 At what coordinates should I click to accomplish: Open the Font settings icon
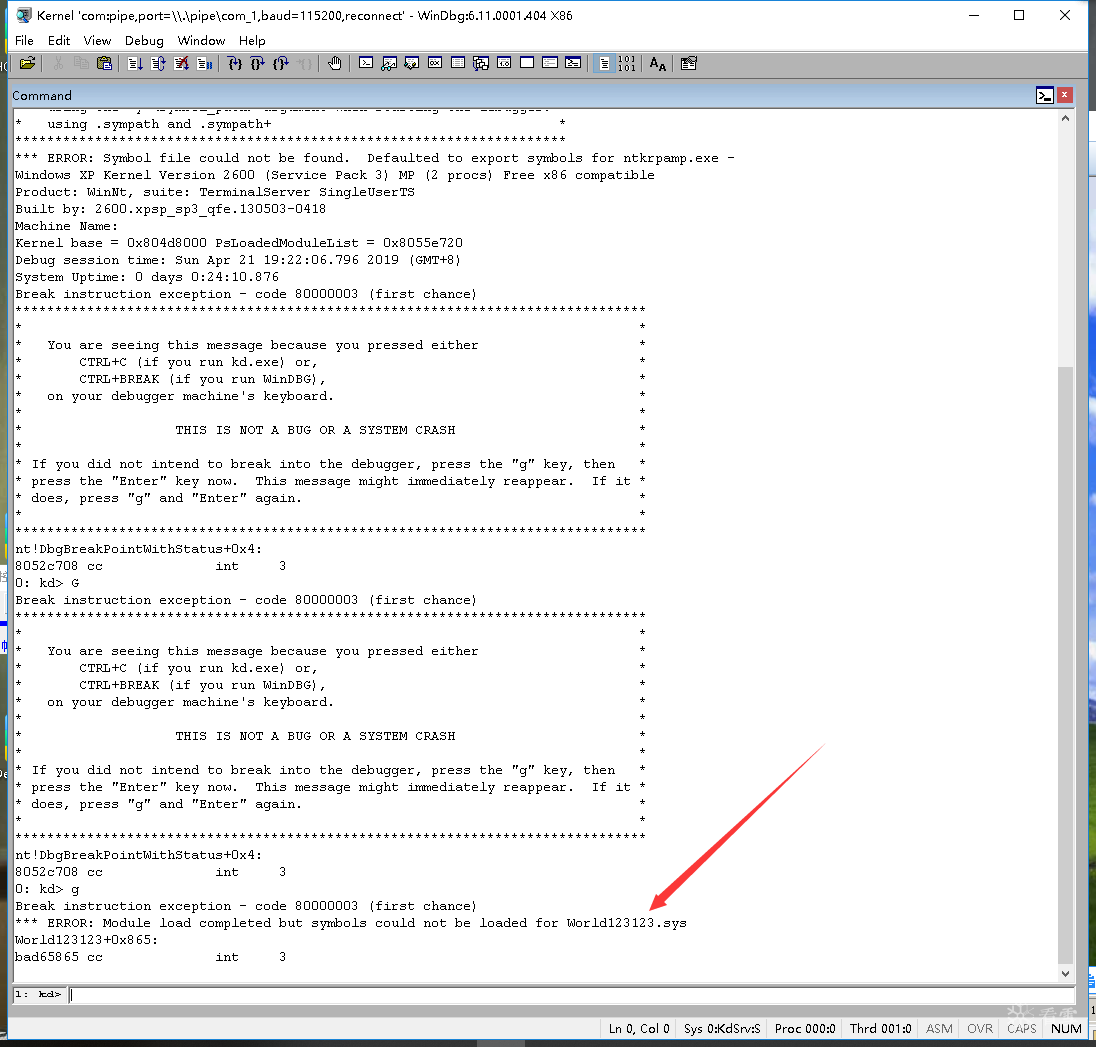tap(658, 64)
